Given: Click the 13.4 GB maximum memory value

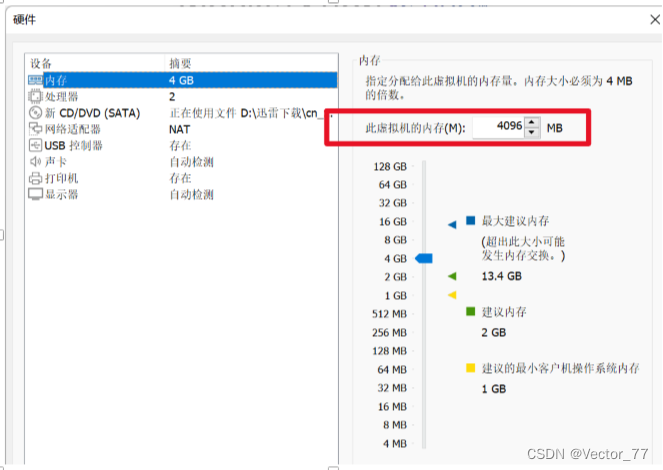Looking at the screenshot, I should click(x=501, y=276).
